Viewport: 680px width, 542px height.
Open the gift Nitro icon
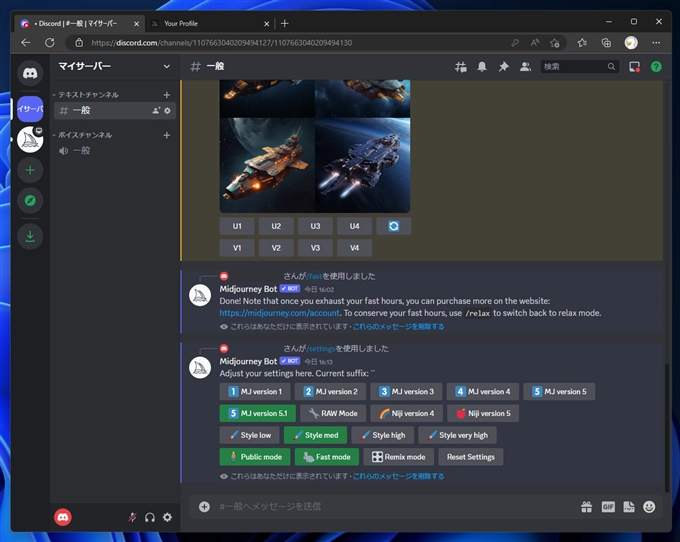(586, 506)
